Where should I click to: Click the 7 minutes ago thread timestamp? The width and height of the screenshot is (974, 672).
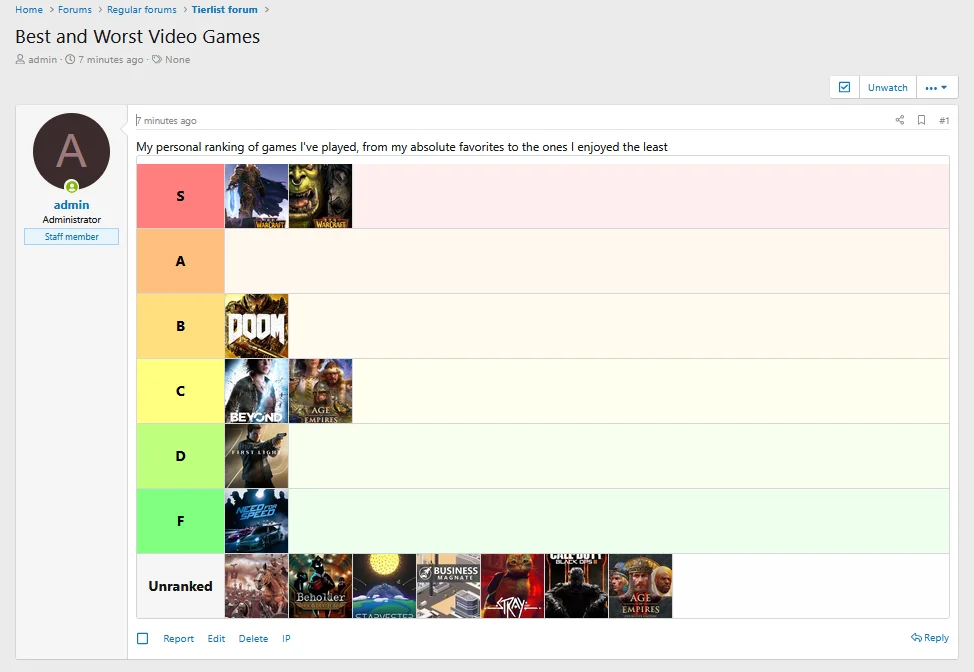pos(111,60)
